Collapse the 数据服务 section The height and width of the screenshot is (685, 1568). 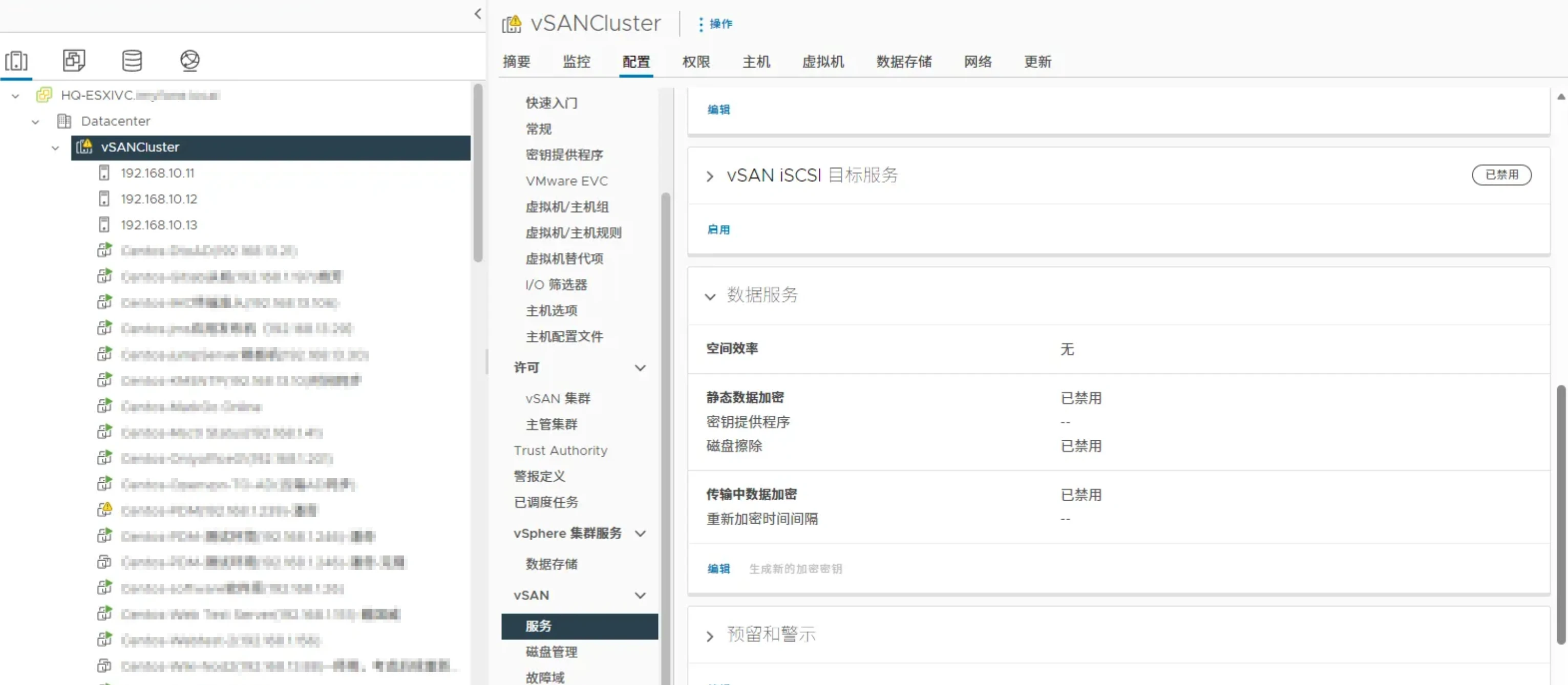coord(710,297)
